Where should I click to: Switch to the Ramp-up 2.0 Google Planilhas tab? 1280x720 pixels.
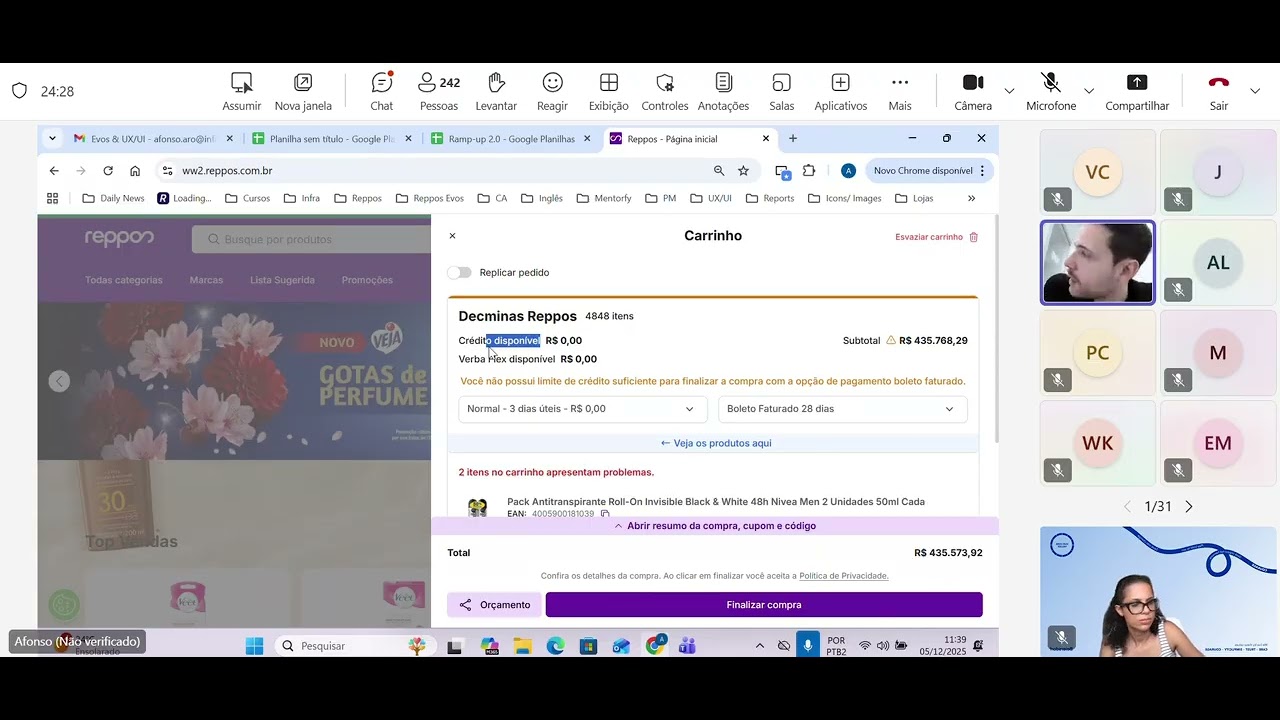(510, 139)
